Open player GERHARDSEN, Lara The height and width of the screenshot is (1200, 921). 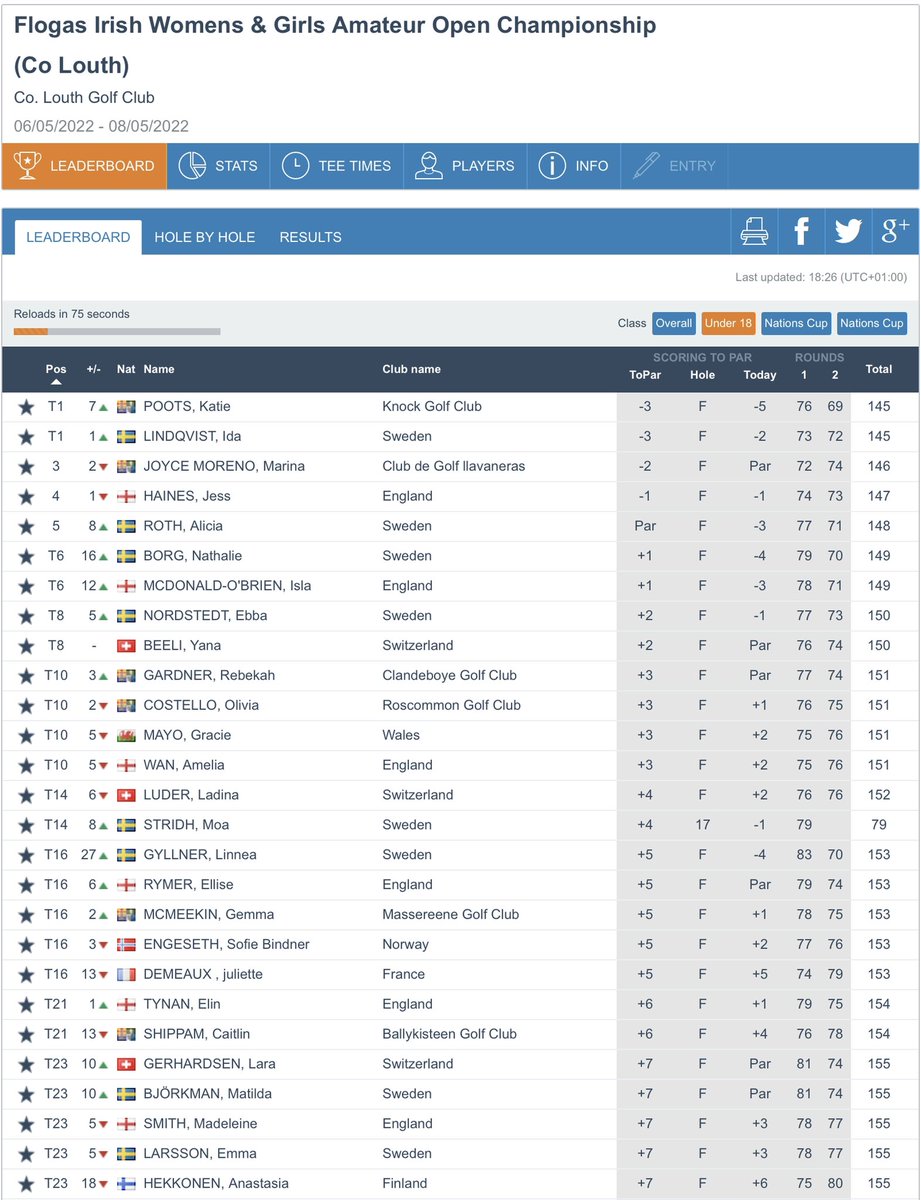[210, 1065]
